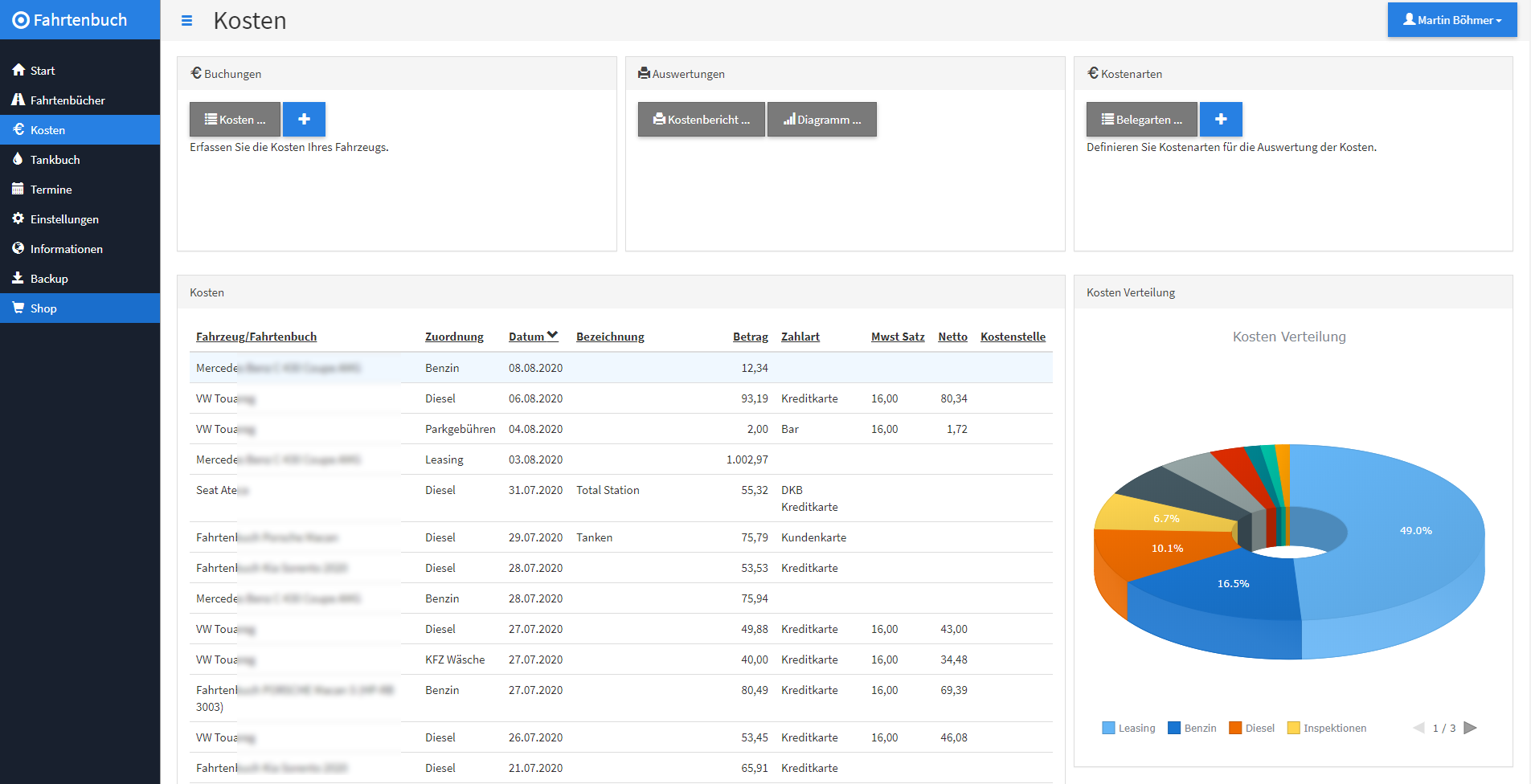Click amount 93,19 in the table
The image size is (1531, 784).
[754, 398]
